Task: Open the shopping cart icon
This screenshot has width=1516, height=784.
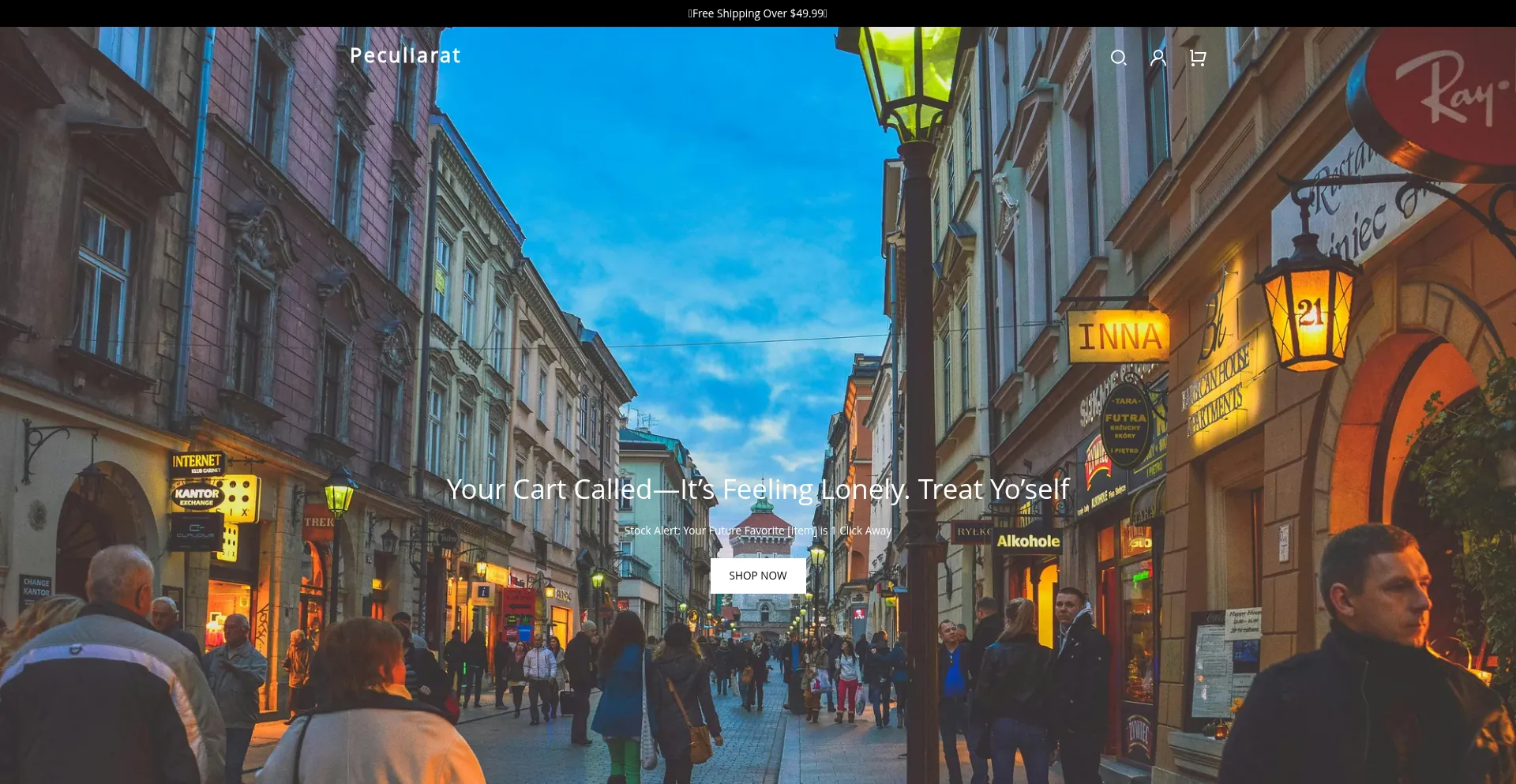Action: [x=1197, y=58]
